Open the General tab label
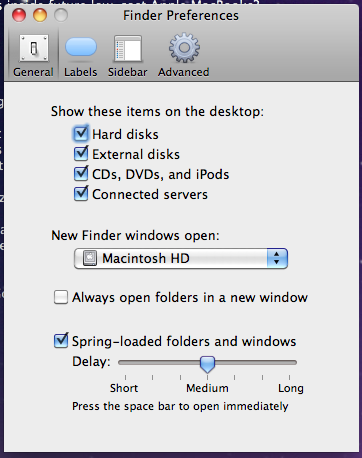Screen dimensions: 362x458 click(x=33, y=72)
